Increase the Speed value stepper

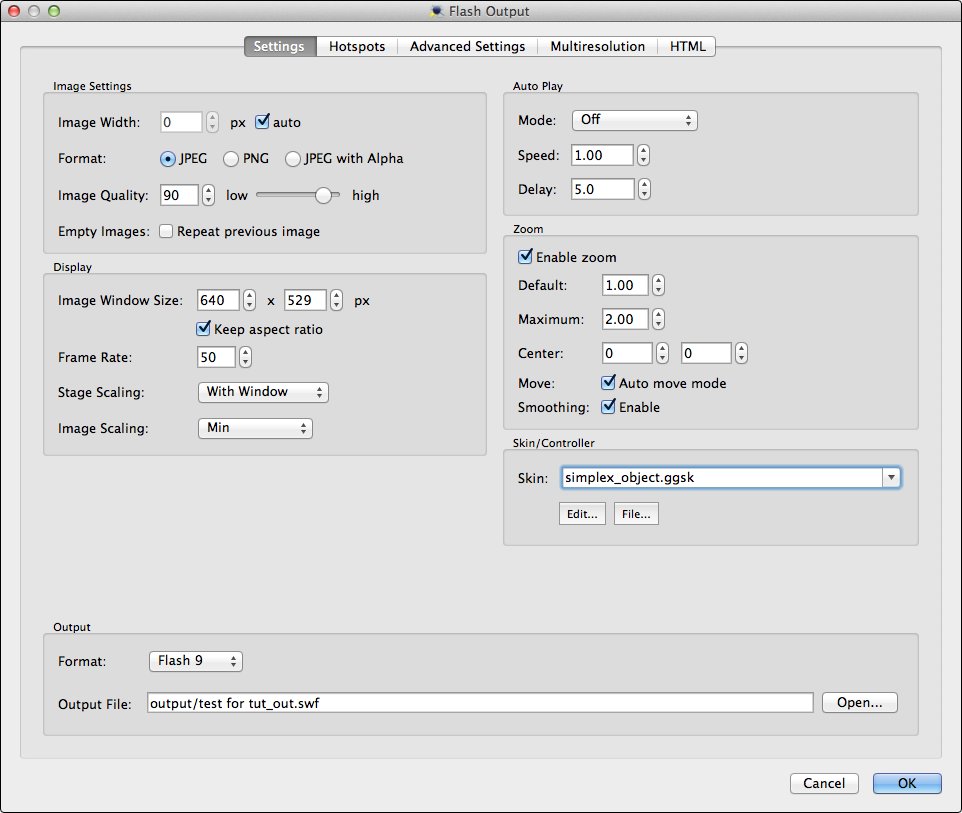[643, 151]
